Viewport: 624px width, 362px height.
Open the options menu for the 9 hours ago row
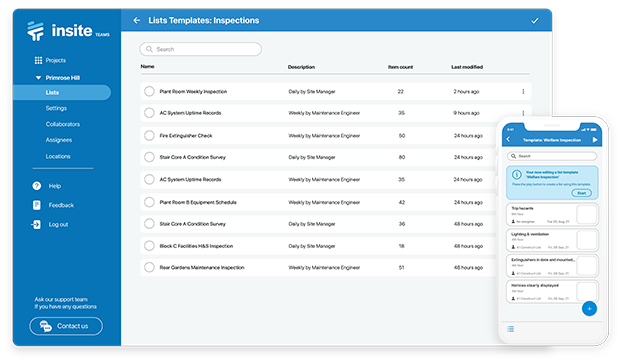coord(523,113)
